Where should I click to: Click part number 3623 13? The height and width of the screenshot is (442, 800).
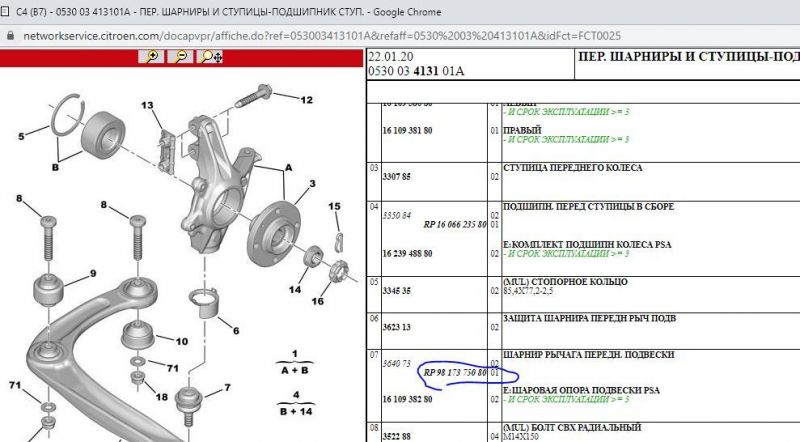[x=400, y=327]
